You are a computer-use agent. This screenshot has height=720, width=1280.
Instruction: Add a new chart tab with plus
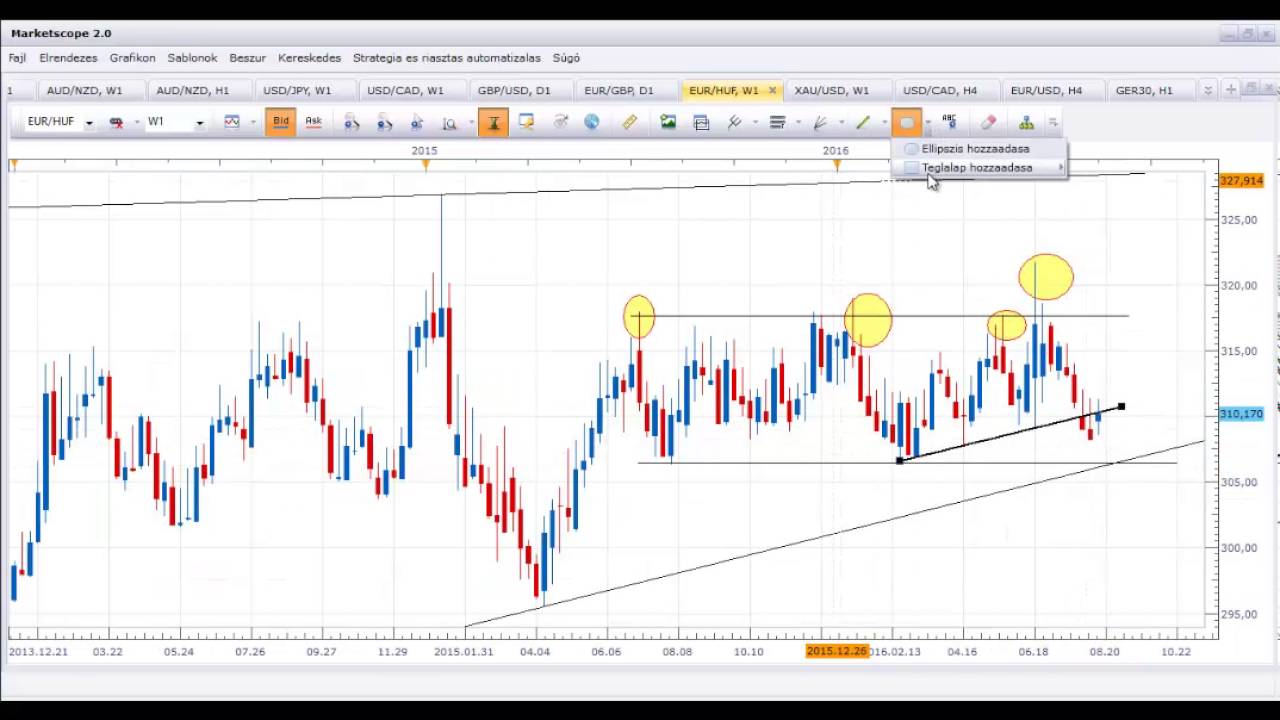tap(1231, 90)
